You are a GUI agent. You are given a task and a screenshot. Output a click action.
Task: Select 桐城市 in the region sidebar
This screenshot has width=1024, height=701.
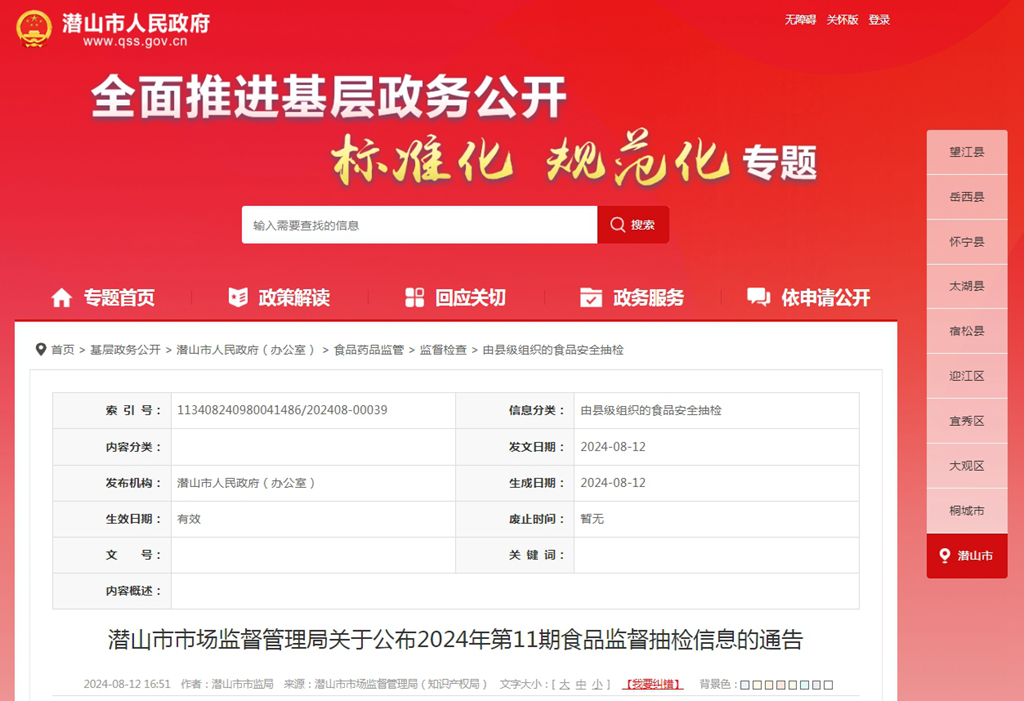967,511
